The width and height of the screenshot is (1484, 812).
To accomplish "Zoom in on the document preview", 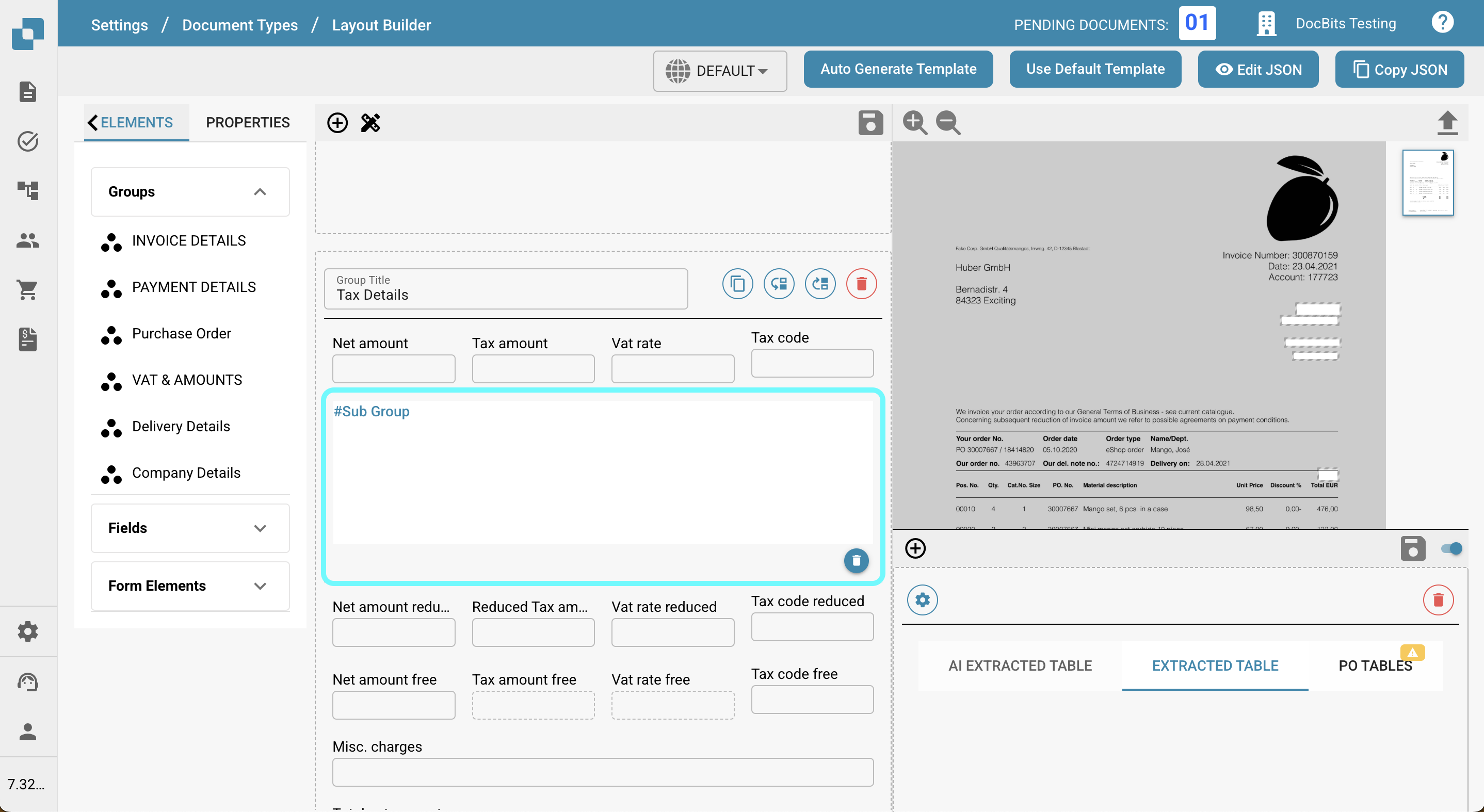I will (x=914, y=123).
